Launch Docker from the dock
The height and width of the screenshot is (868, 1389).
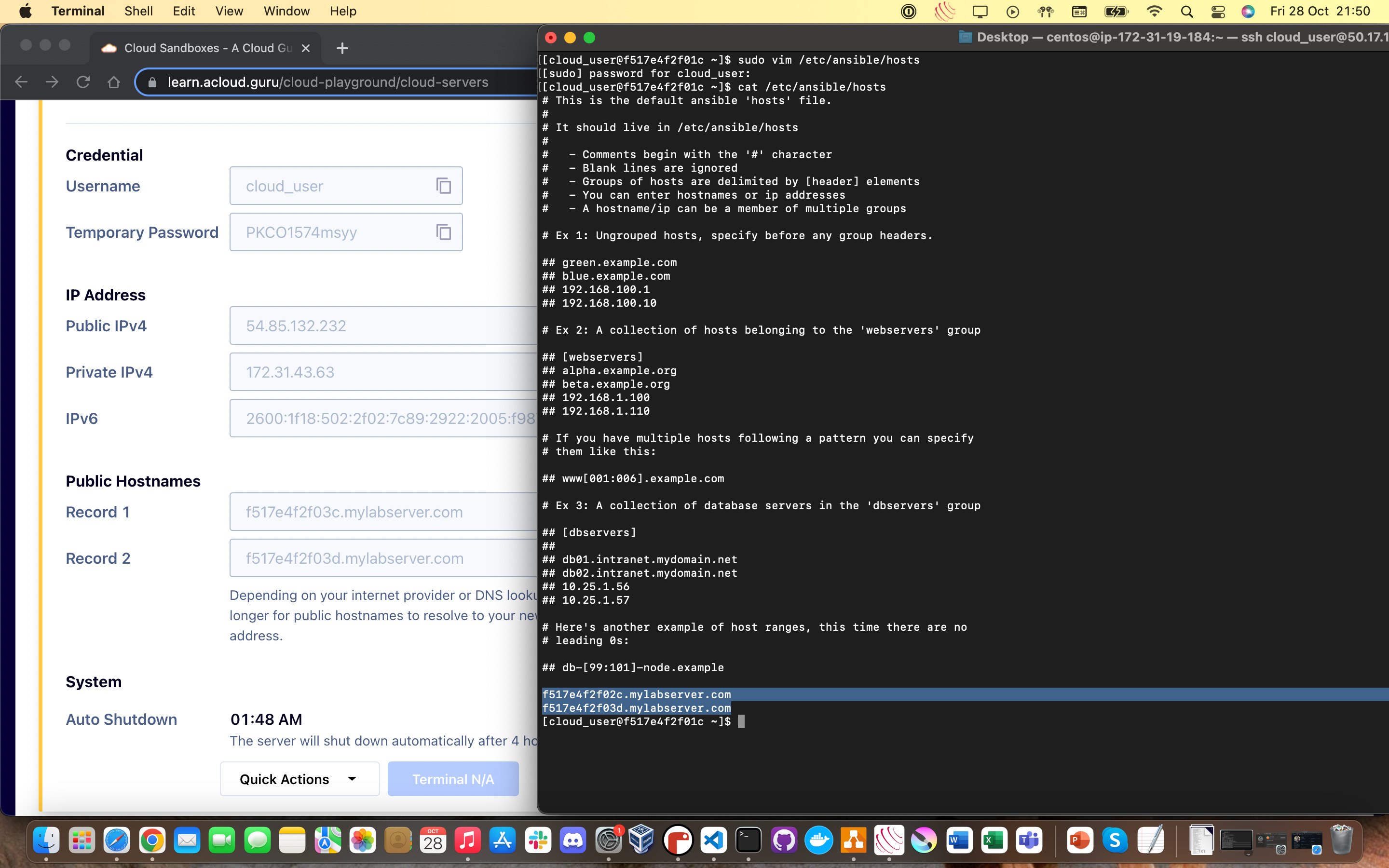818,841
